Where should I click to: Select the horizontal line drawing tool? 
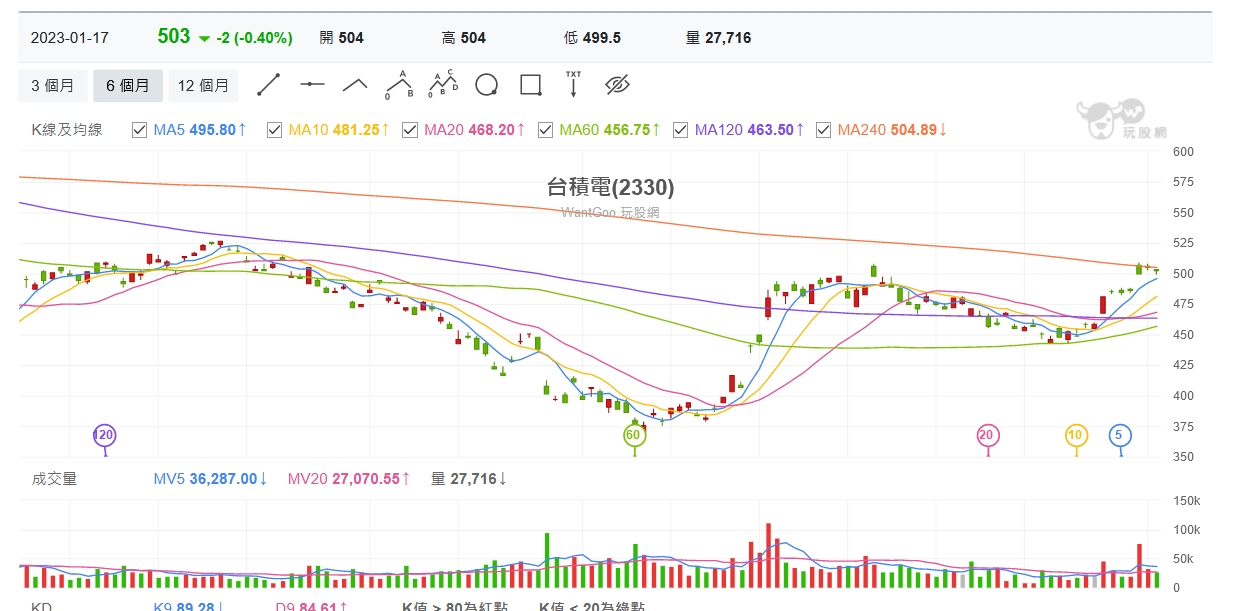[x=312, y=85]
